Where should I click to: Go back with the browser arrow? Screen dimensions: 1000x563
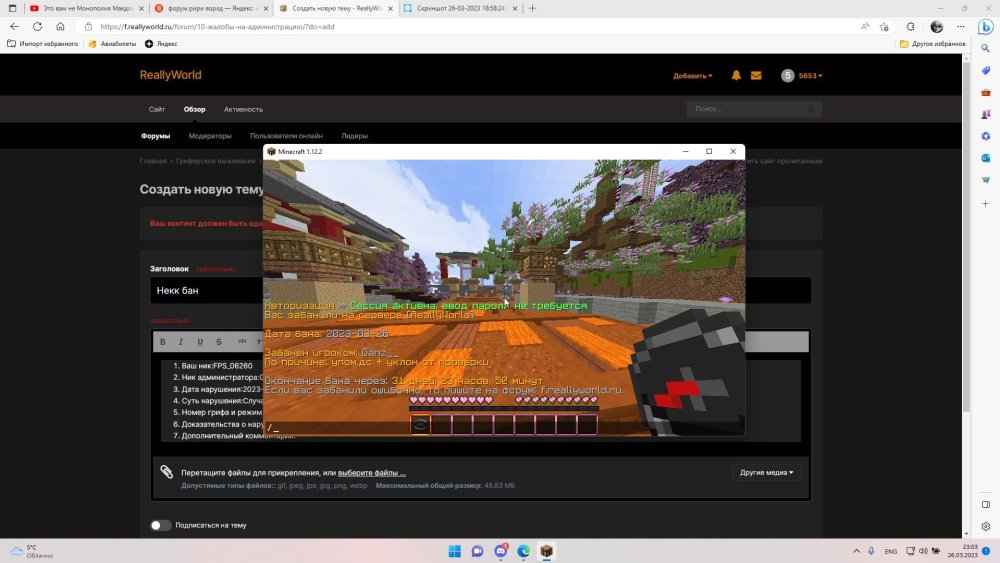[x=15, y=27]
